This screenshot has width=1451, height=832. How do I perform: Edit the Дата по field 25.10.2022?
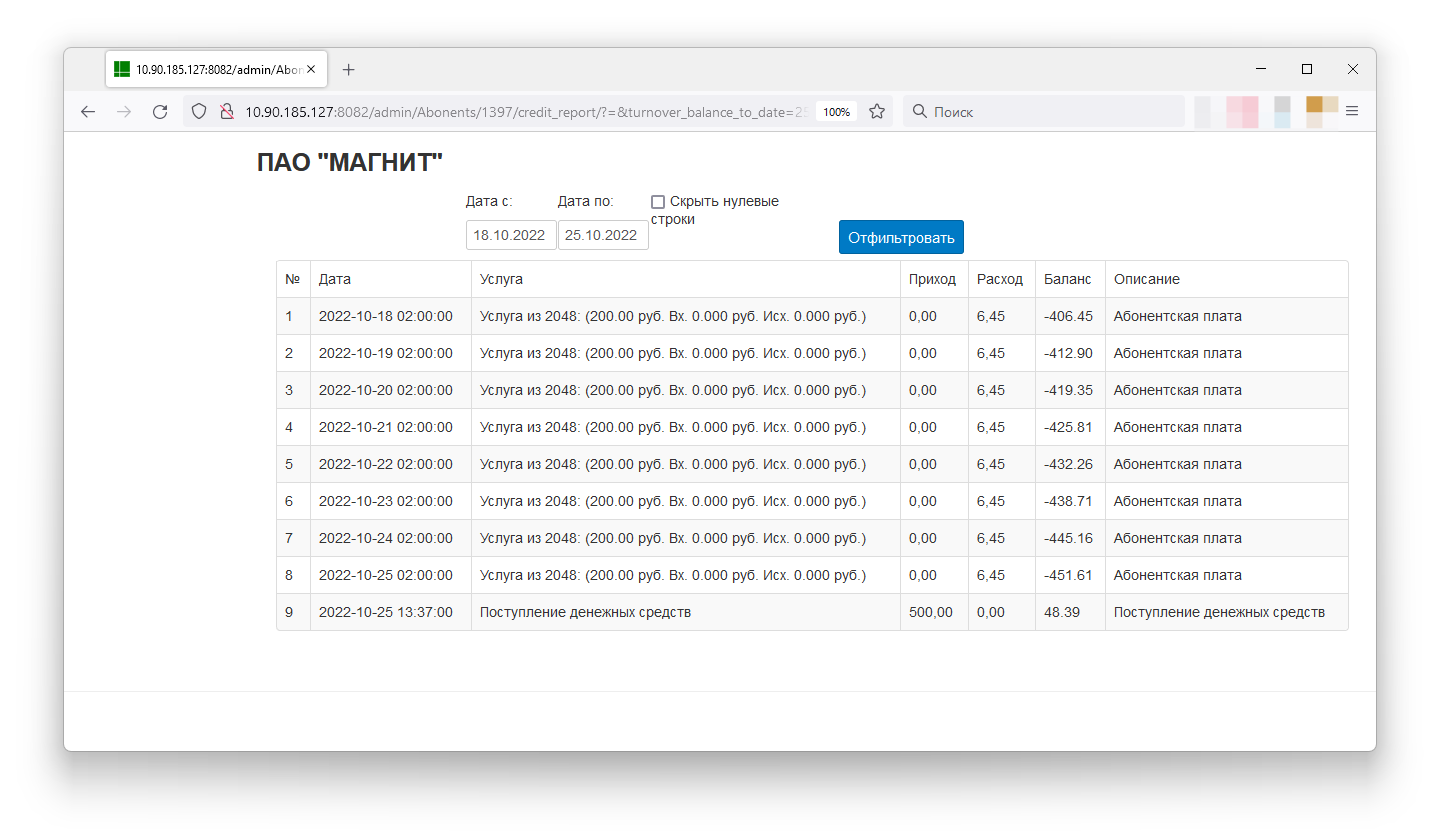603,235
